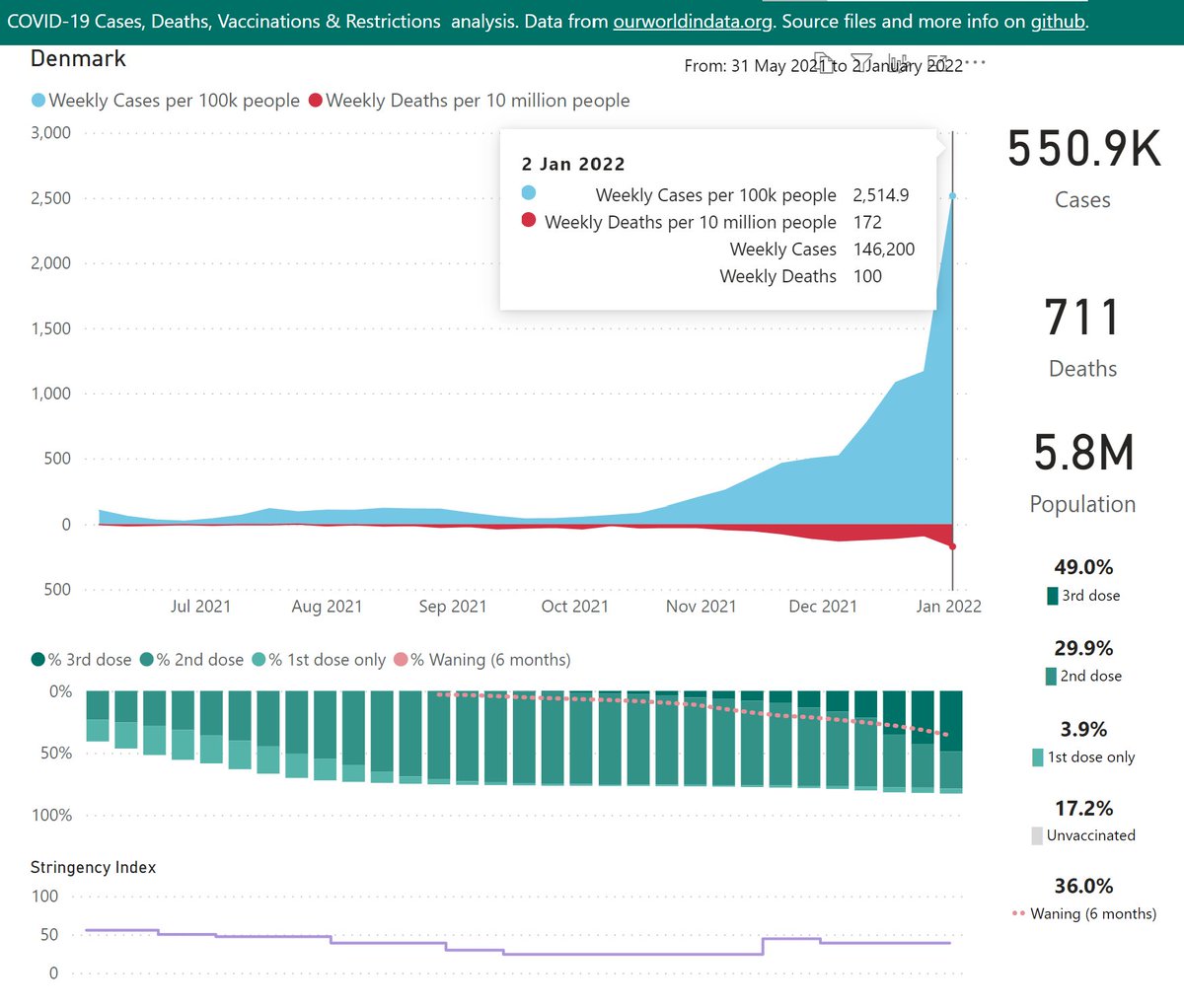The image size is (1184, 1008).
Task: Click the 29.9% 2nd dose value
Action: (x=1083, y=648)
